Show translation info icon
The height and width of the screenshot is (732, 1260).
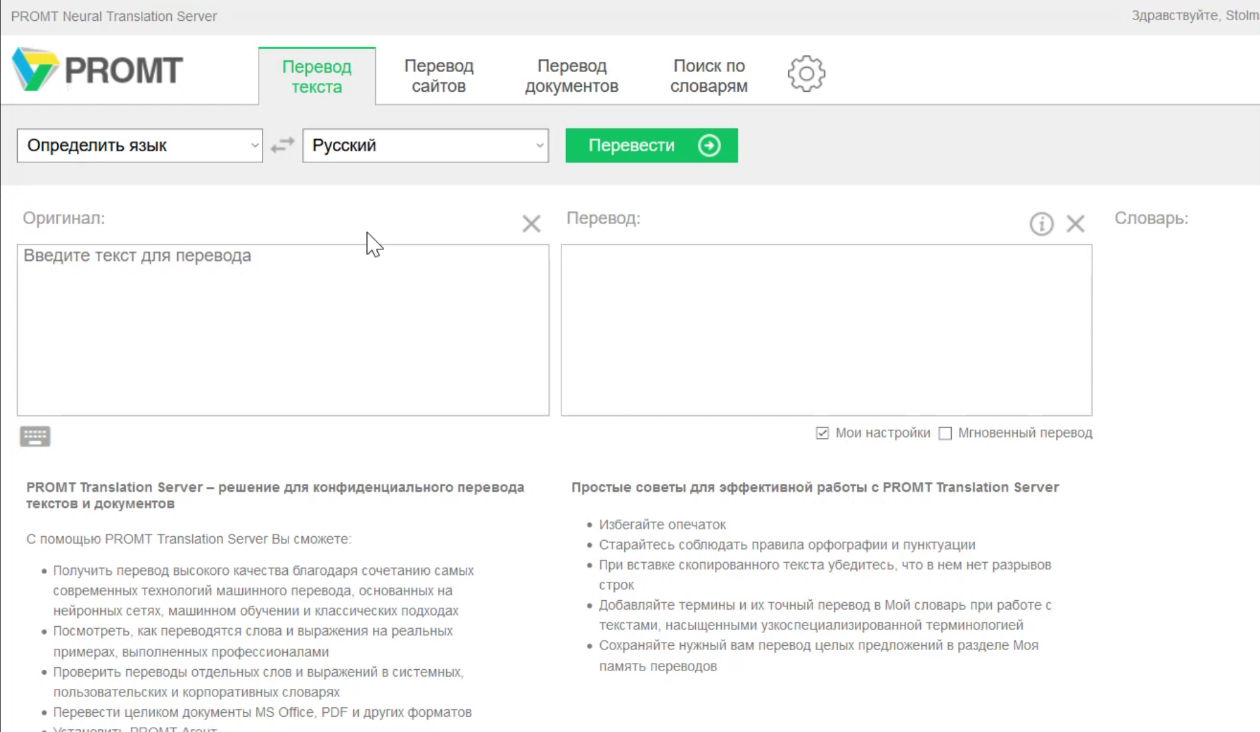click(x=1041, y=224)
